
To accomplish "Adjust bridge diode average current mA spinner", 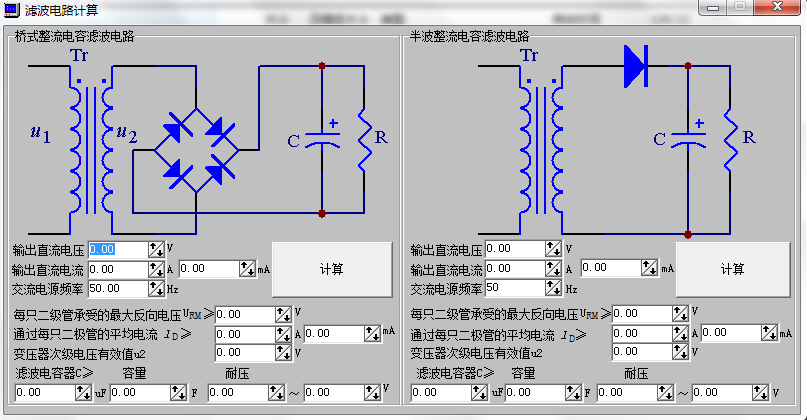I will coord(373,334).
